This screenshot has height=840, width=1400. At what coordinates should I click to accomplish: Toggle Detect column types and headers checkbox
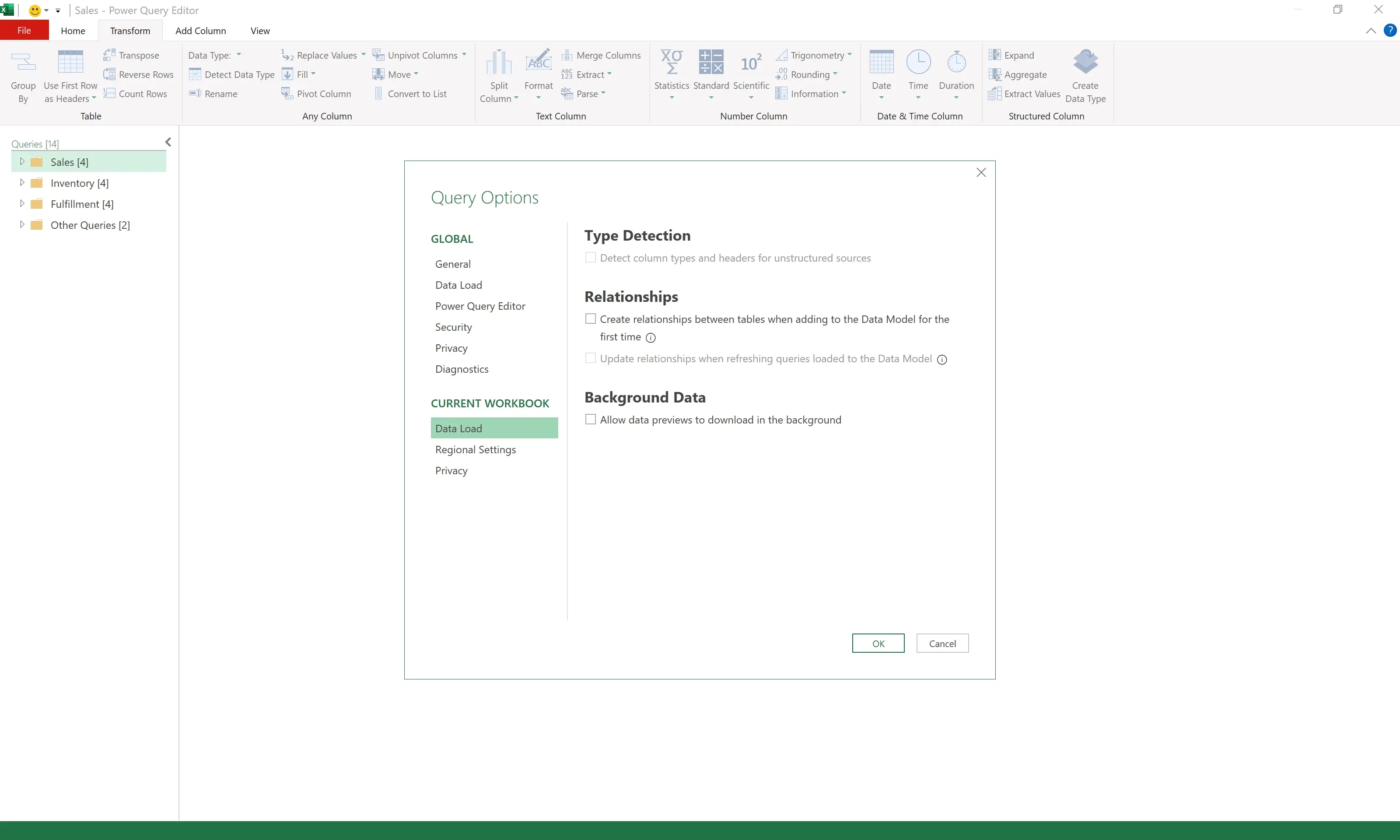(x=590, y=258)
